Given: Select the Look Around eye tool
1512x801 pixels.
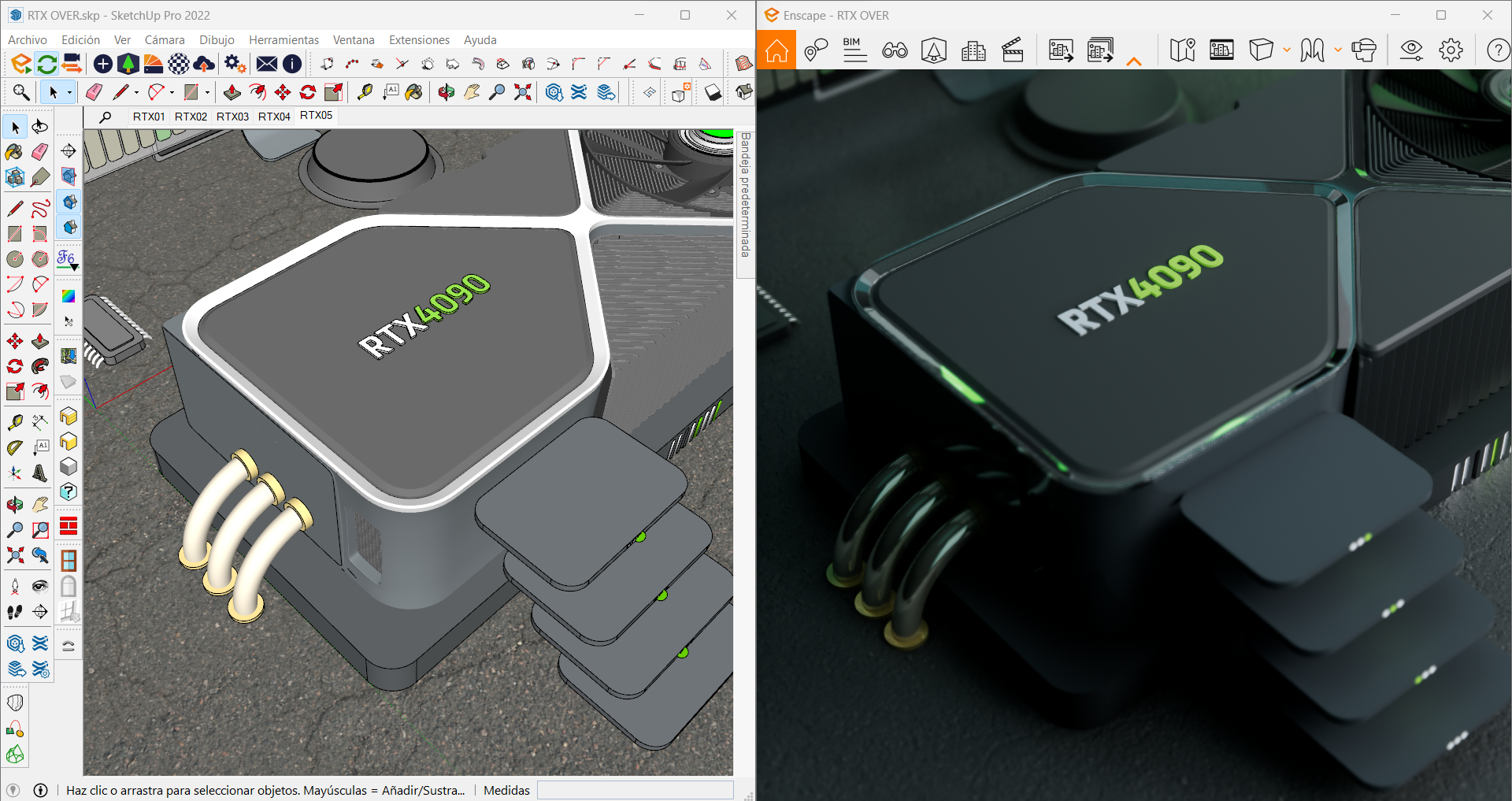Looking at the screenshot, I should coord(40,587).
